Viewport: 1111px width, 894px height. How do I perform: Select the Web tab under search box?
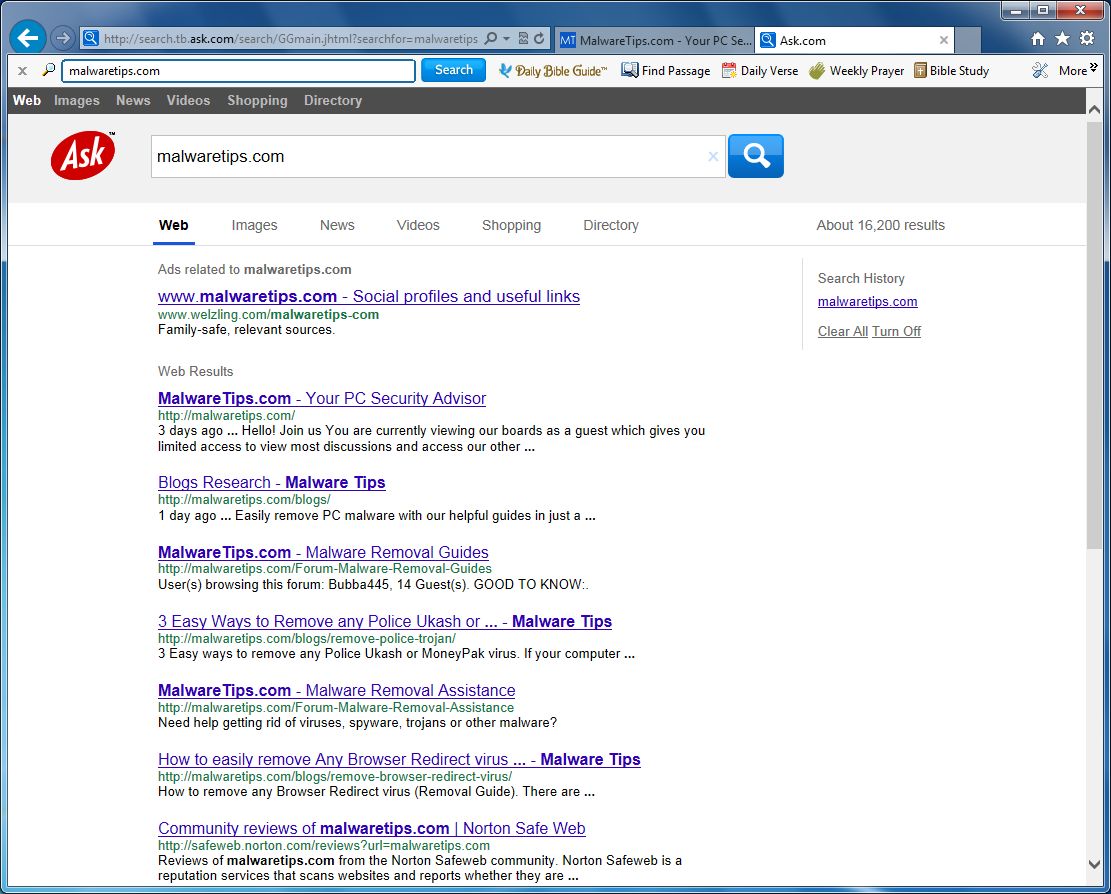(x=174, y=225)
